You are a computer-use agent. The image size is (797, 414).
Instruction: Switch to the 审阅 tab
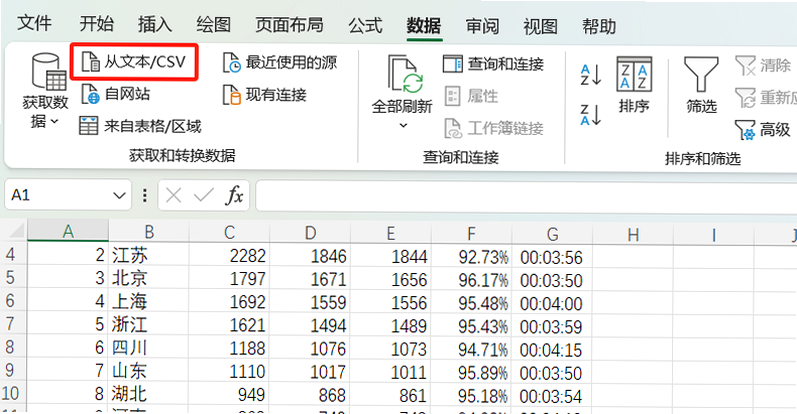coord(482,25)
